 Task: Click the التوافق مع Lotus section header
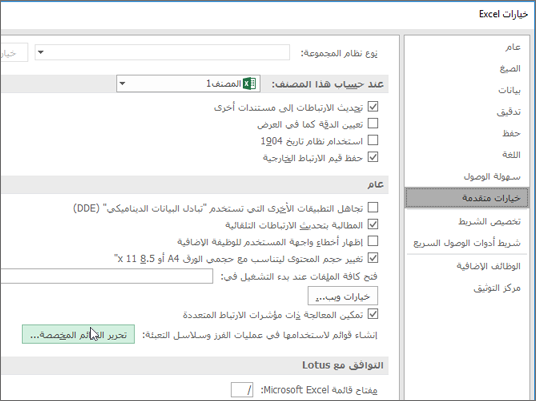[343, 365]
